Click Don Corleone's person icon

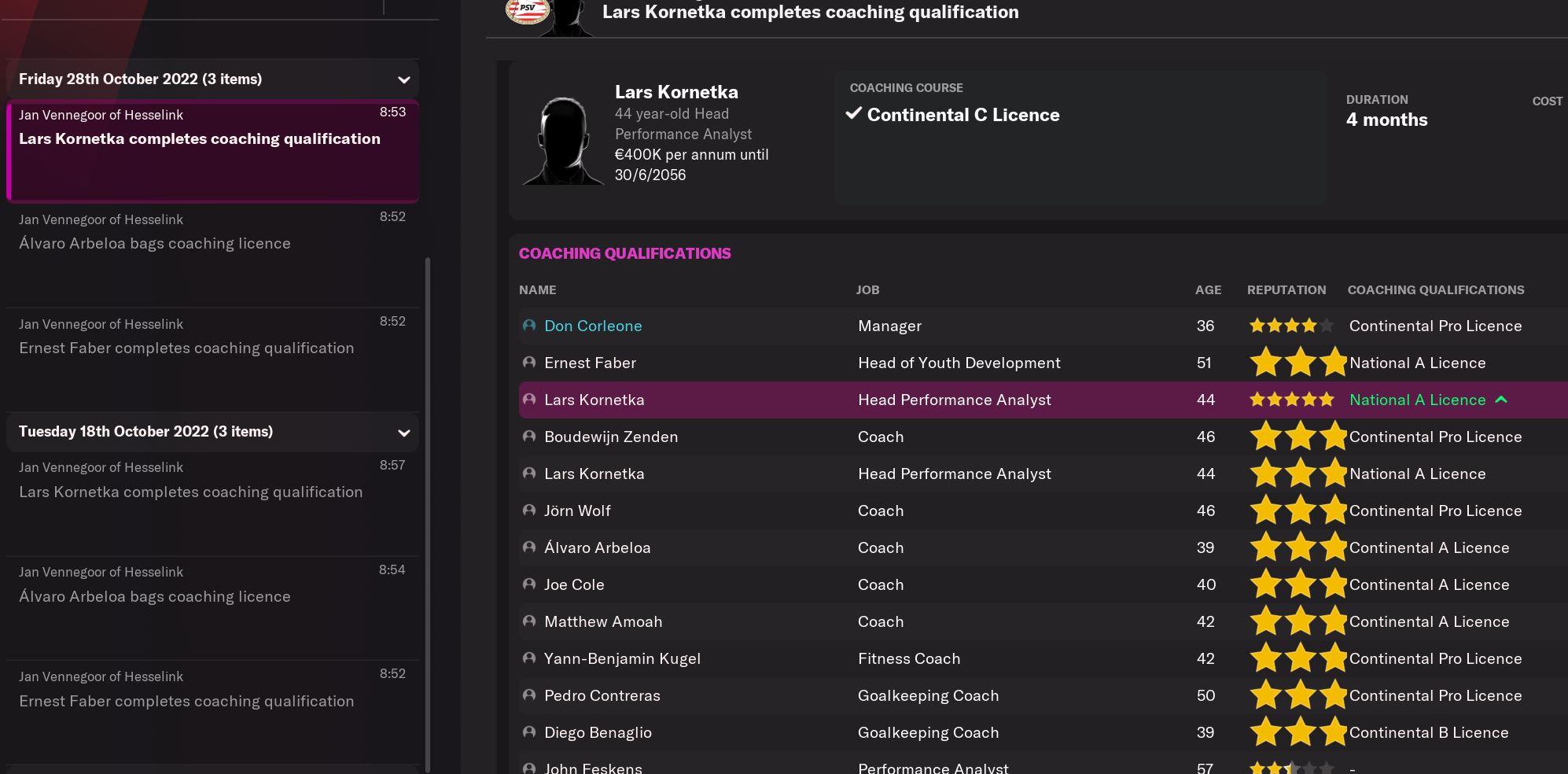tap(528, 325)
